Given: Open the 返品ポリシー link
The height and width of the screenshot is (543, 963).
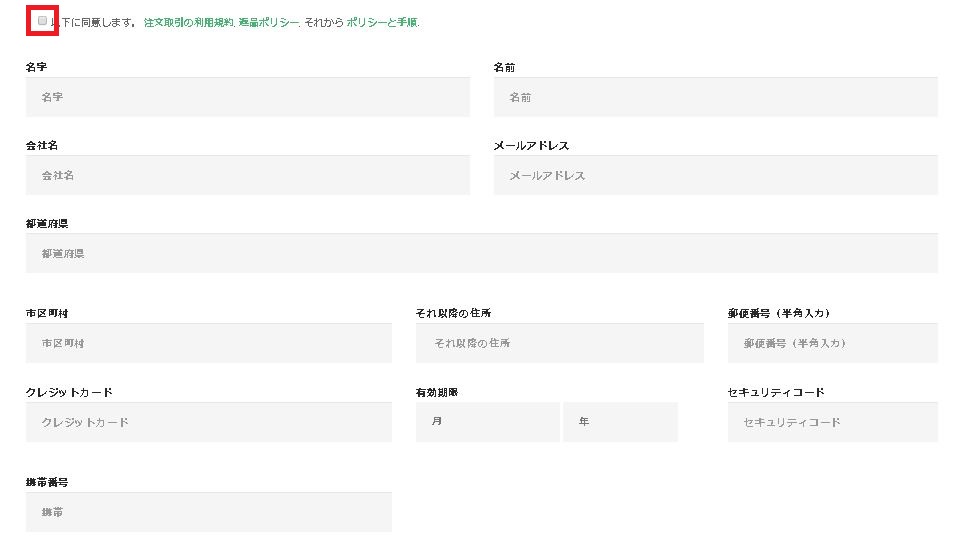Looking at the screenshot, I should tap(268, 22).
